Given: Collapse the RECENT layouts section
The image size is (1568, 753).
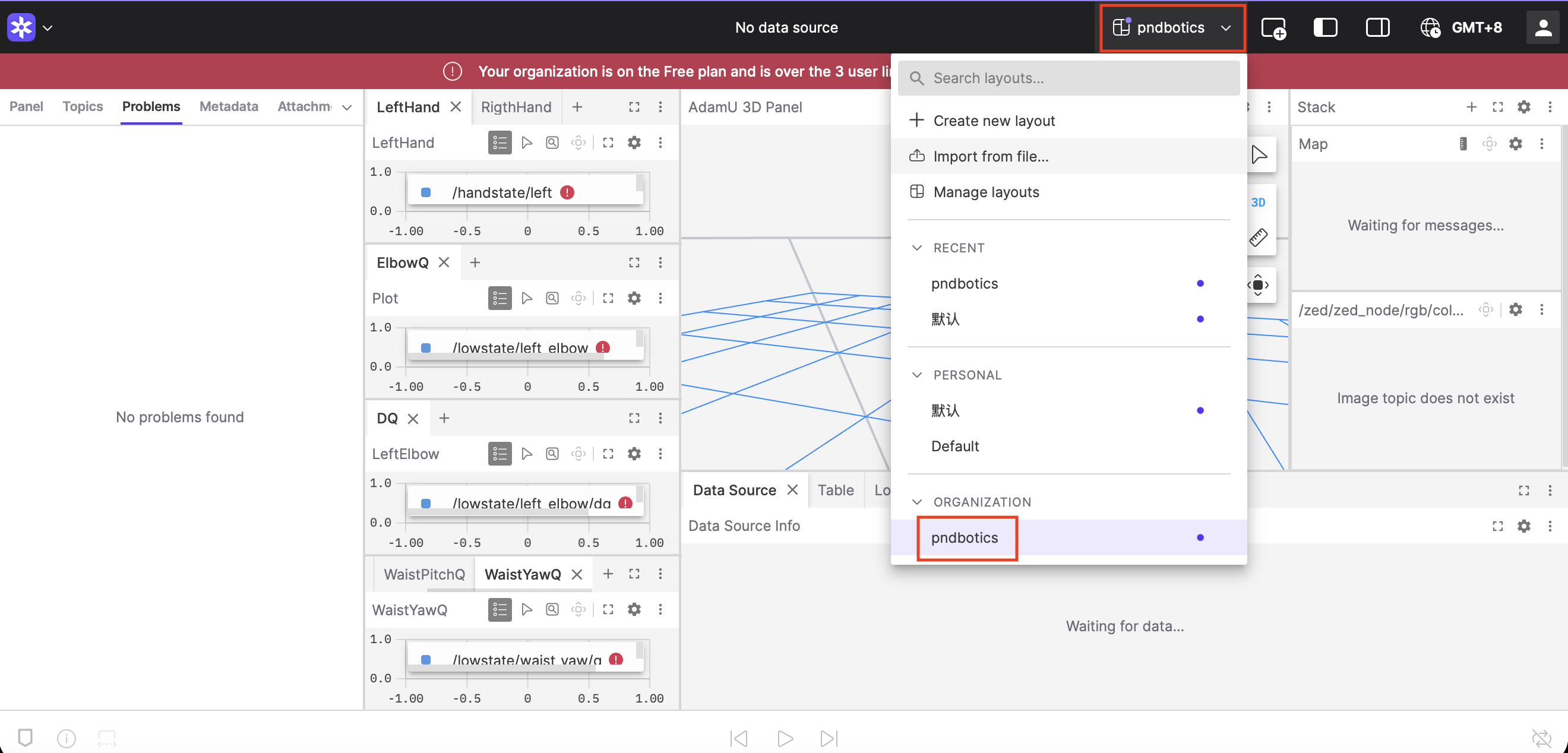Looking at the screenshot, I should [x=916, y=248].
